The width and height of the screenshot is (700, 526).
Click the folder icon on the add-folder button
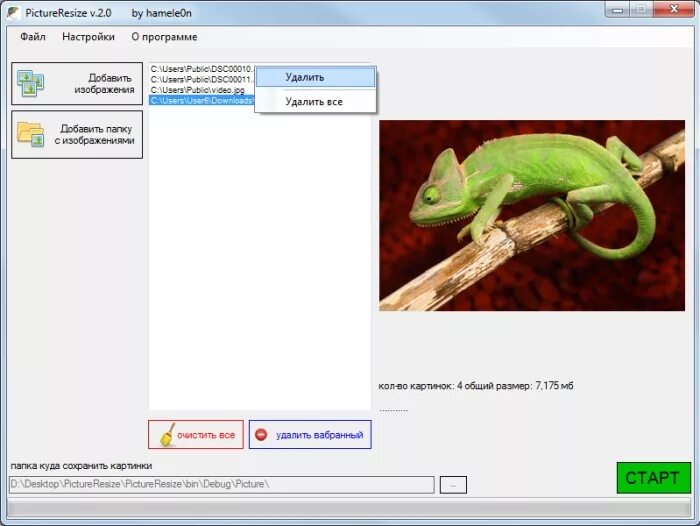pos(30,134)
